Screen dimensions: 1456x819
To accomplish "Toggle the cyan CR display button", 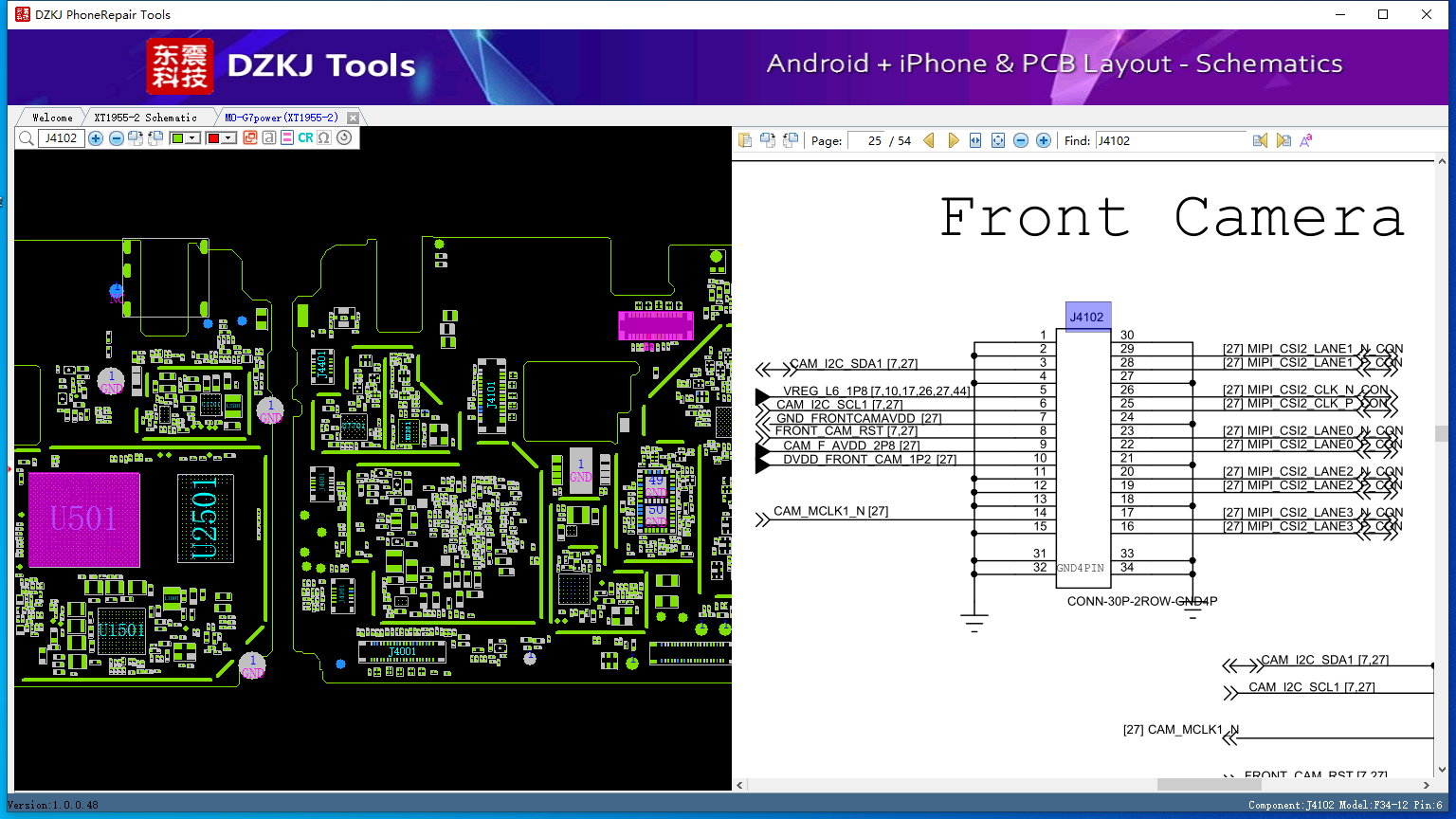I will (305, 137).
